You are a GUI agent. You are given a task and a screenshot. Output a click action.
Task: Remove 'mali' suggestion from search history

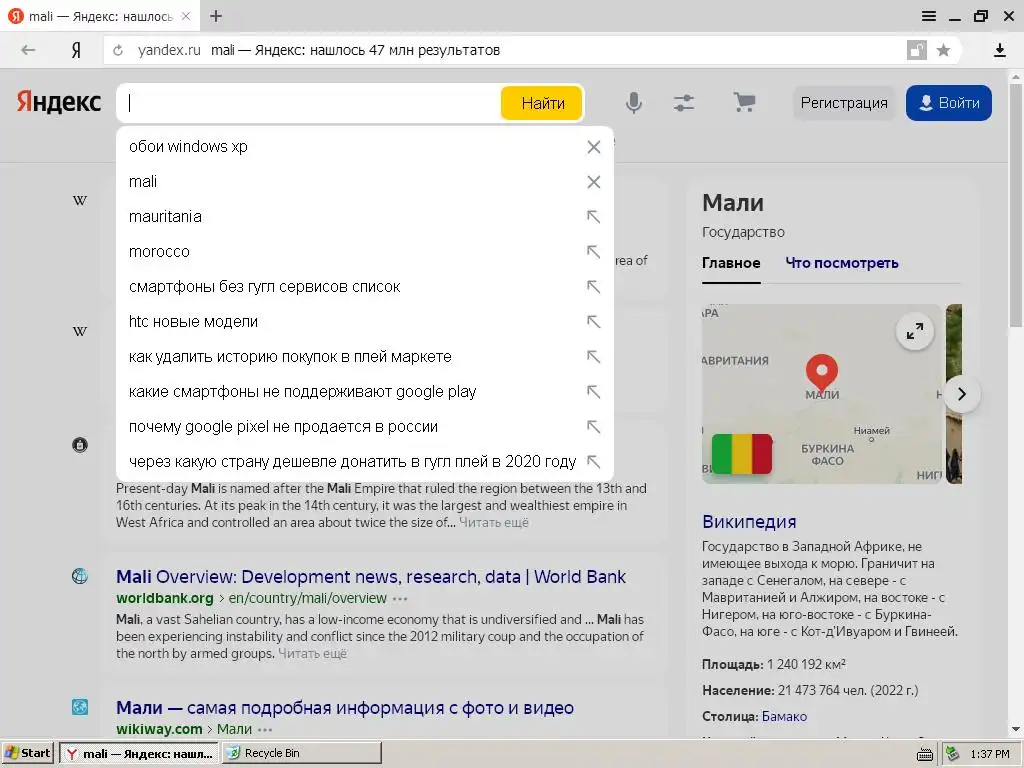point(594,182)
